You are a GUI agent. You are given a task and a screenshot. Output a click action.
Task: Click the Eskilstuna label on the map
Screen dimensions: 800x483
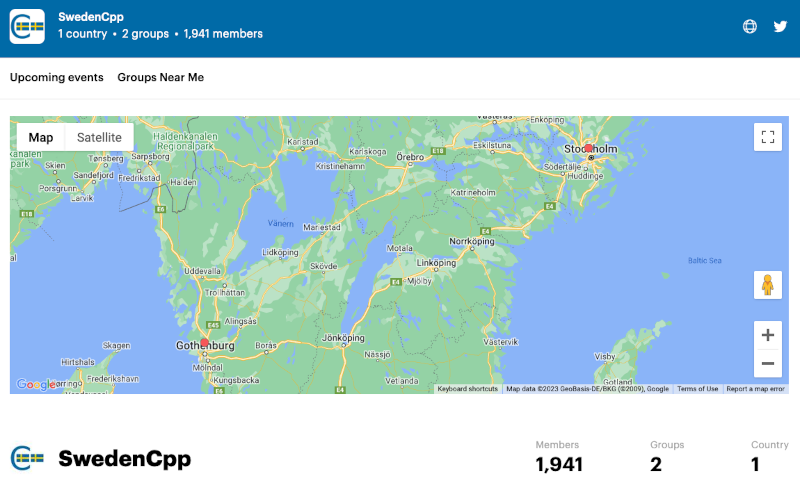pos(492,145)
